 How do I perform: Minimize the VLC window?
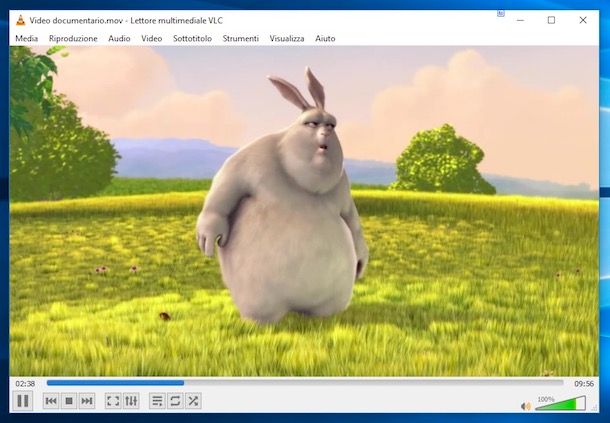point(521,20)
